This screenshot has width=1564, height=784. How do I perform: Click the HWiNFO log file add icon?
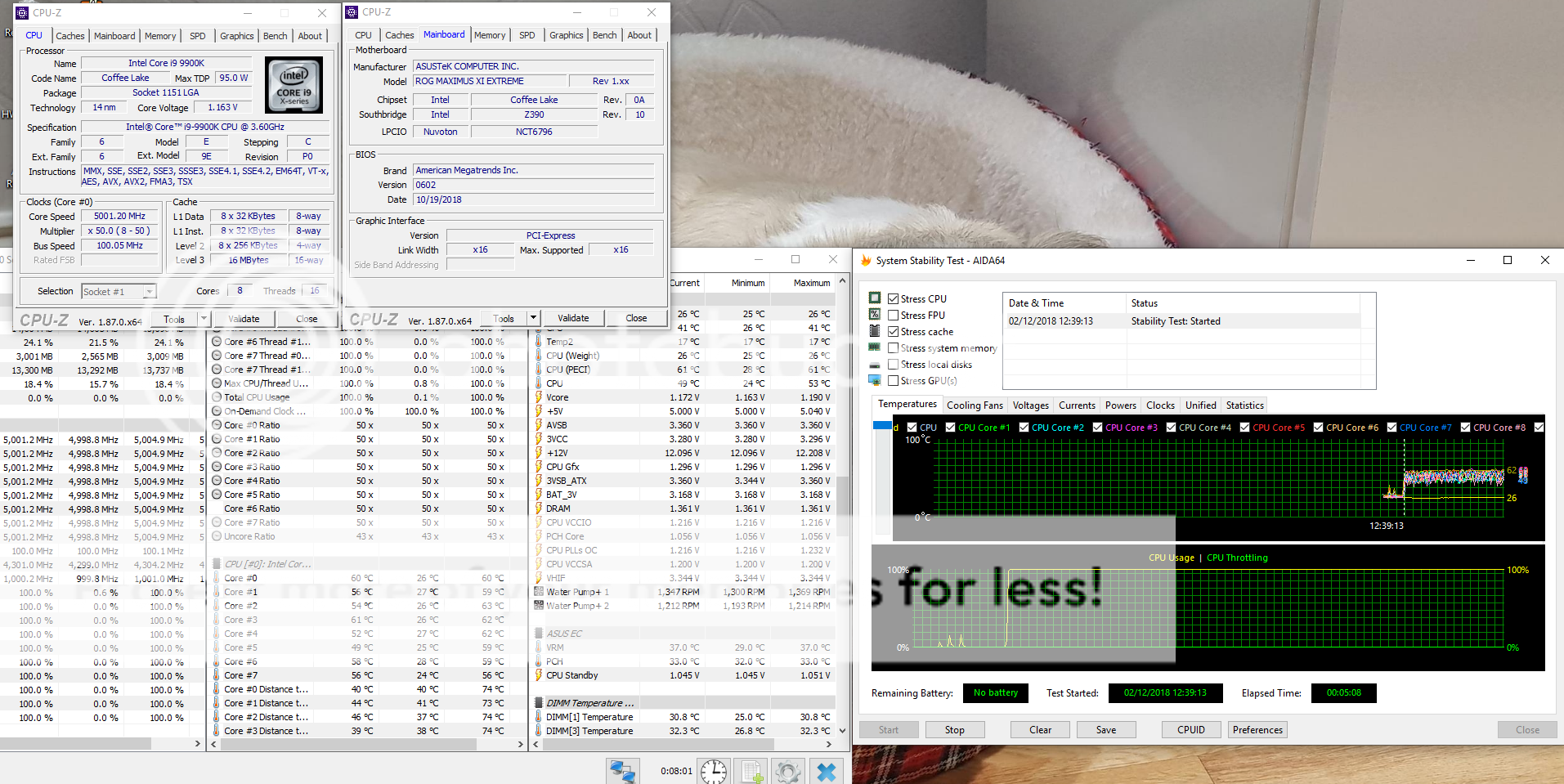[751, 771]
